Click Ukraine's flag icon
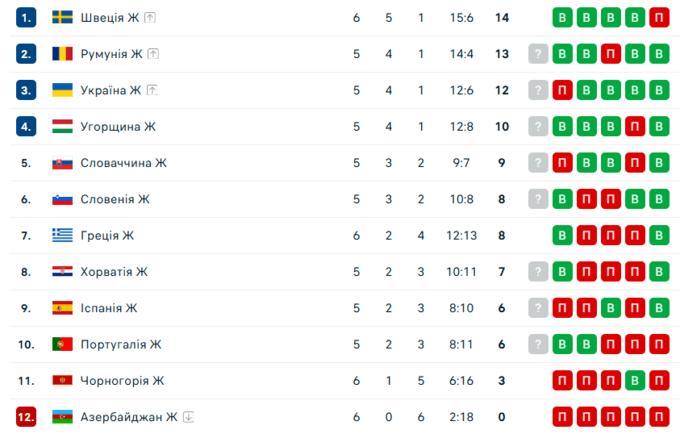The image size is (680, 434). point(62,90)
